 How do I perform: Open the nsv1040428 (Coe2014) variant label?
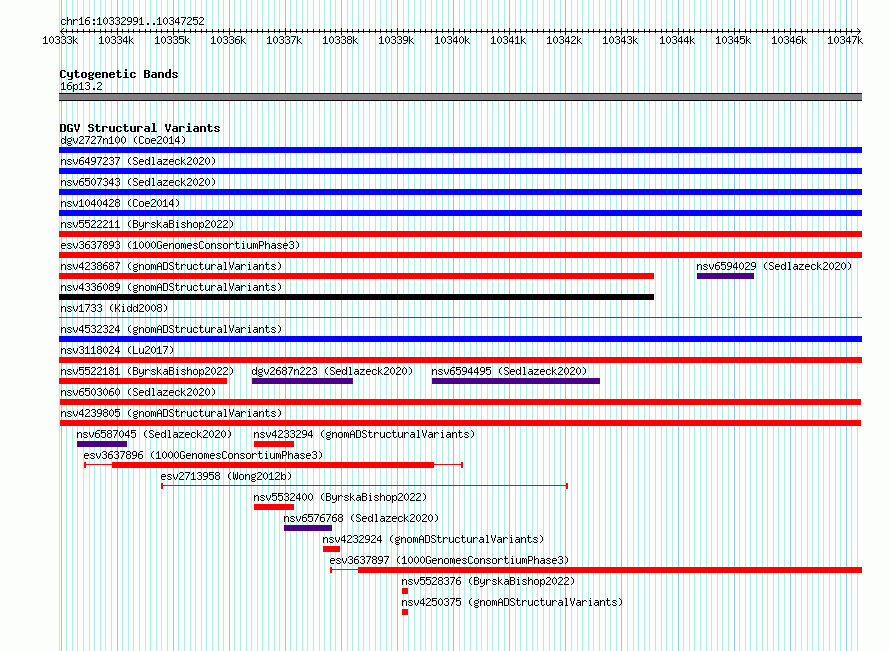point(120,203)
